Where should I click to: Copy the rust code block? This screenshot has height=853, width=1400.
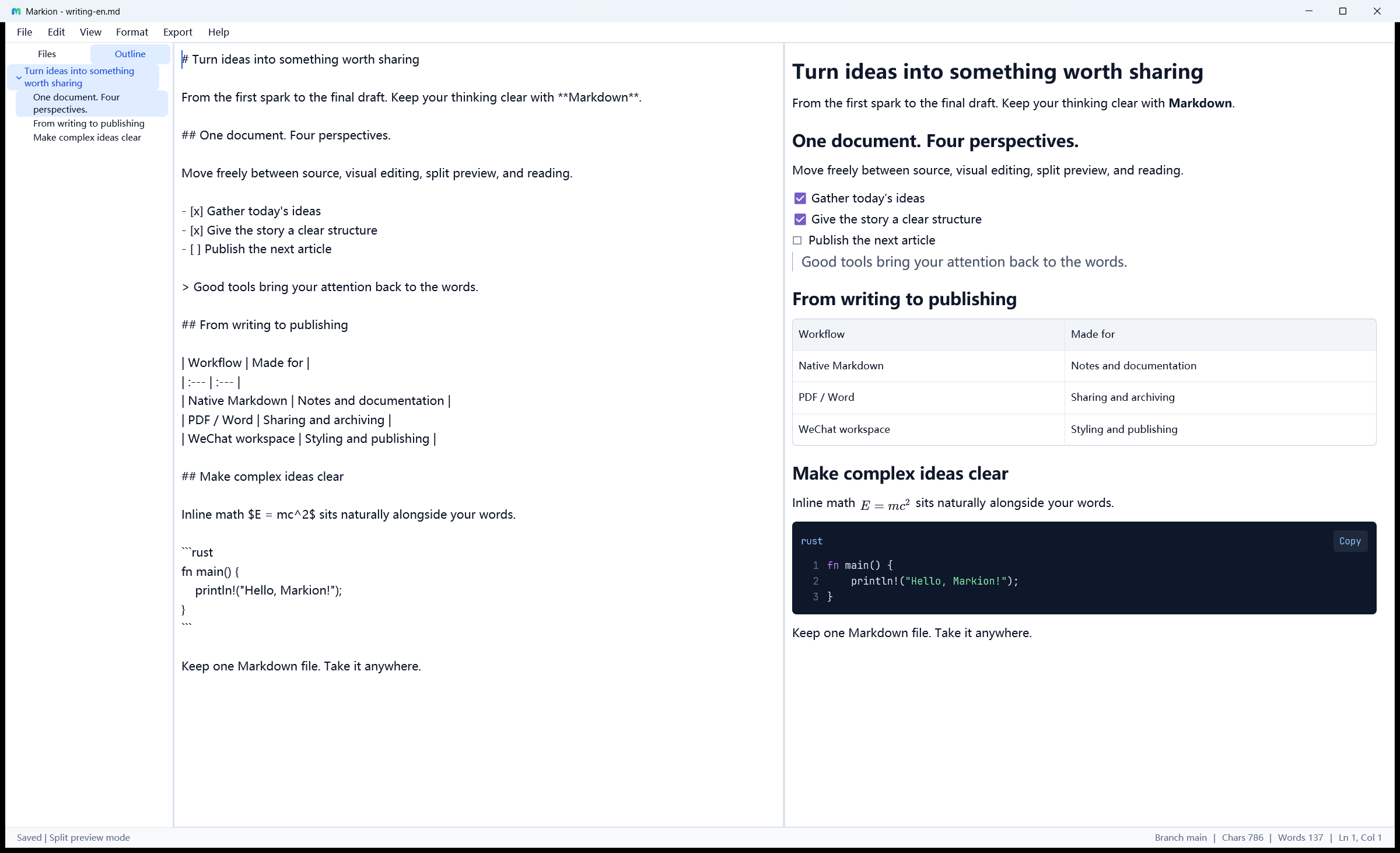coord(1350,541)
